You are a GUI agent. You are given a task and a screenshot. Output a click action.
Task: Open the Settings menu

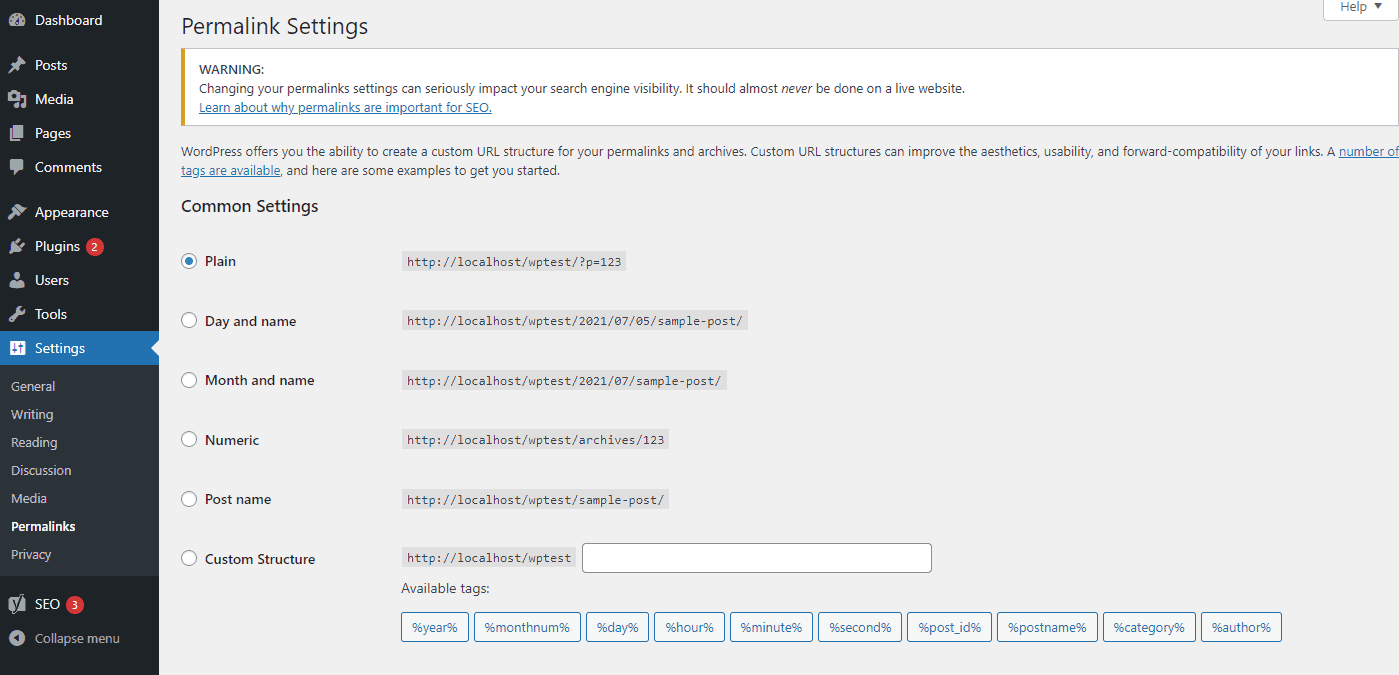(79, 348)
